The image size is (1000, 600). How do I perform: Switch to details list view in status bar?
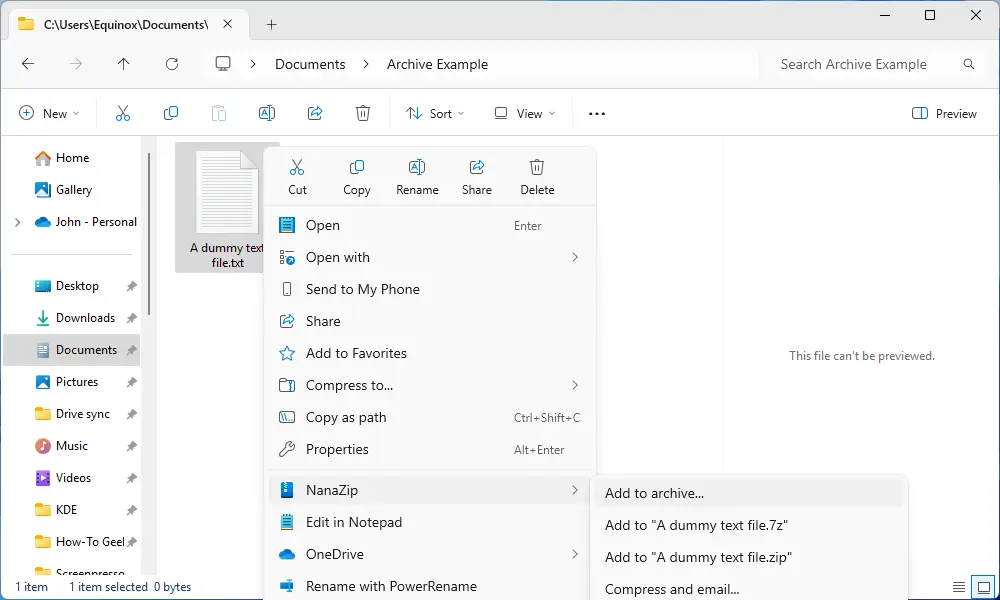[959, 587]
